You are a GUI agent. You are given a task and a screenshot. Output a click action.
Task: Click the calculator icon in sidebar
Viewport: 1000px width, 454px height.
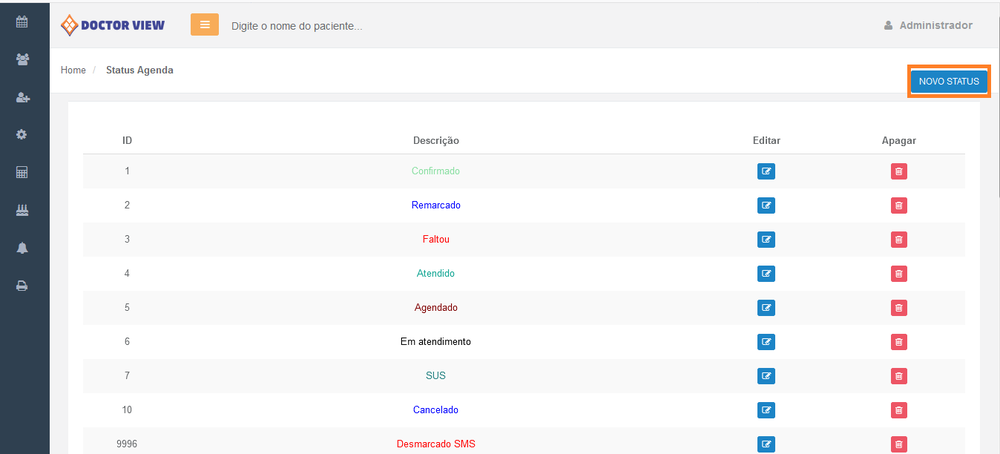click(22, 172)
